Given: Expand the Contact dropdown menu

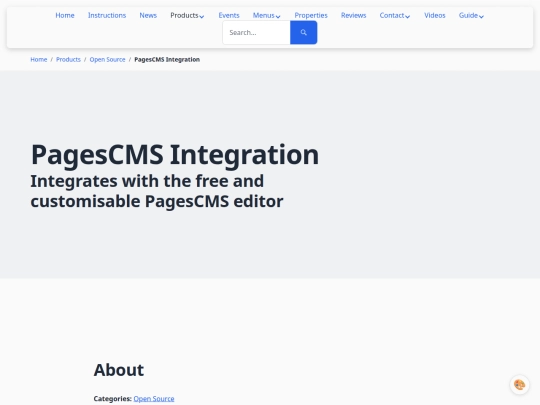Looking at the screenshot, I should [395, 15].
